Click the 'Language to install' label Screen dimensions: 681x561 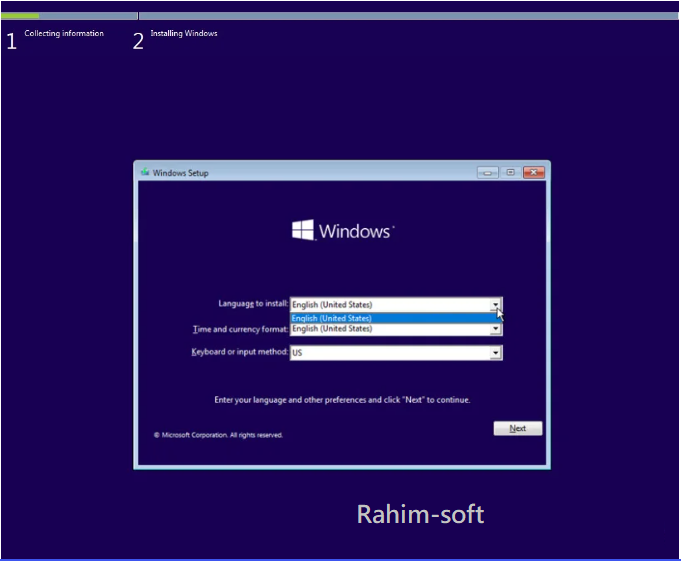click(253, 304)
